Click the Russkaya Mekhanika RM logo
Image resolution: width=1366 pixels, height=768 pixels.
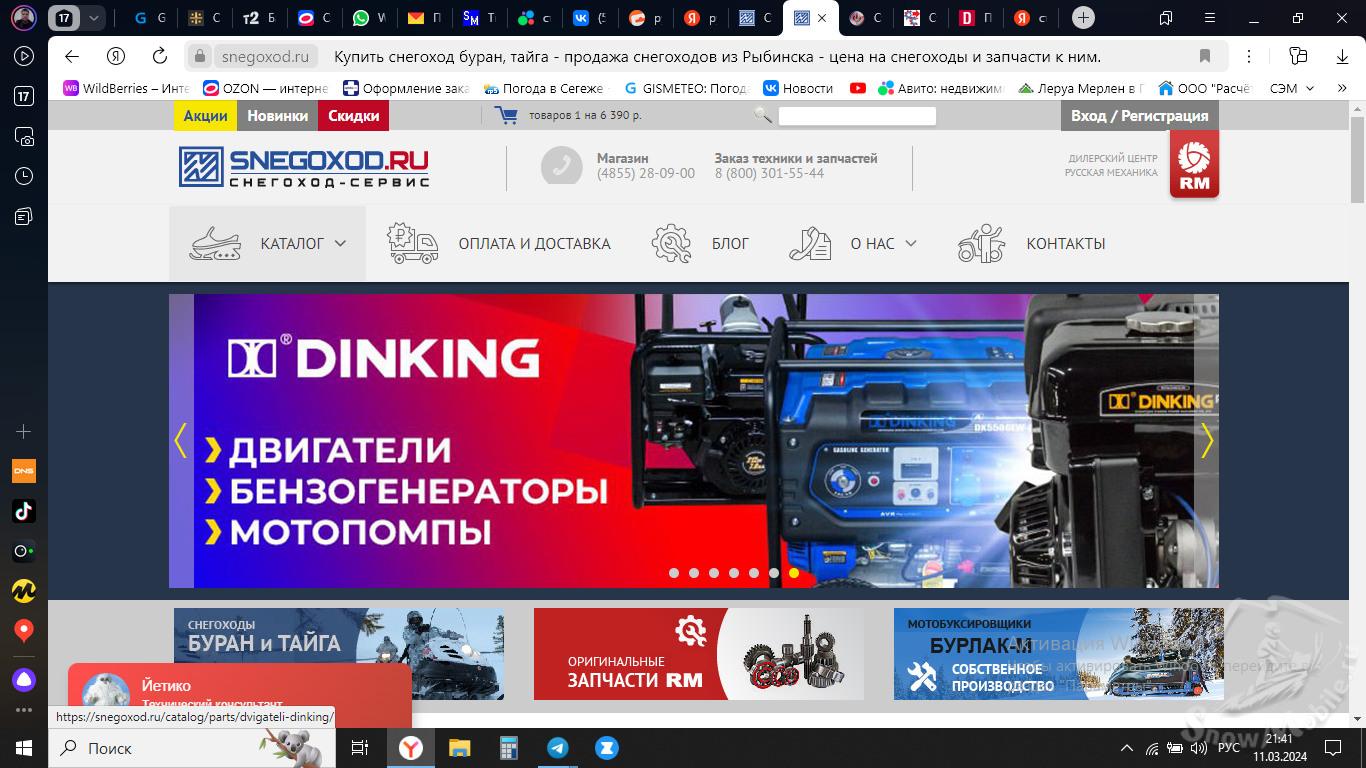[1194, 166]
